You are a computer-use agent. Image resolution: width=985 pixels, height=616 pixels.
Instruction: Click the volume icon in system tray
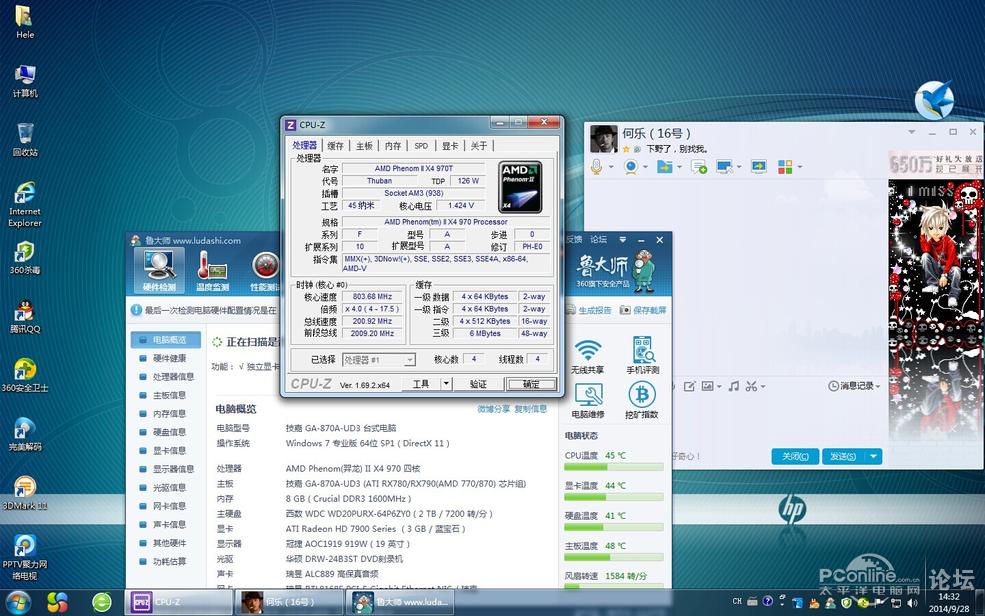pyautogui.click(x=912, y=602)
